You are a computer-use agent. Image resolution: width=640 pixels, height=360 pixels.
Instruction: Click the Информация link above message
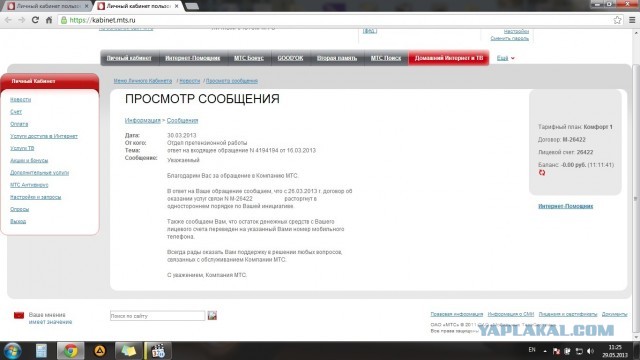143,120
